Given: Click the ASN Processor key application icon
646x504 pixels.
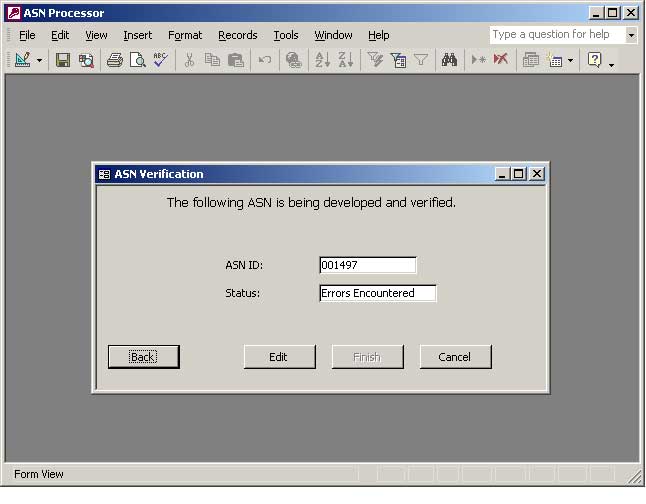Looking at the screenshot, I should pos(13,13).
